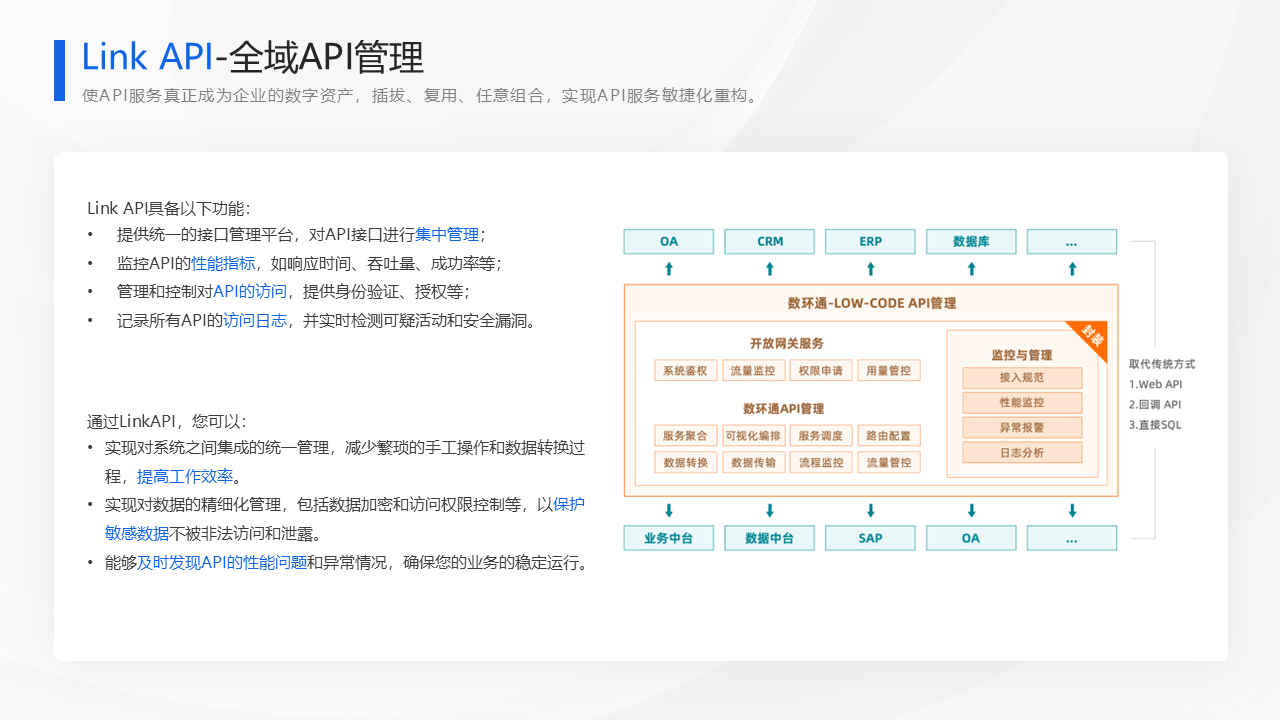Select the CRM box
This screenshot has height=720, width=1280.
[770, 242]
